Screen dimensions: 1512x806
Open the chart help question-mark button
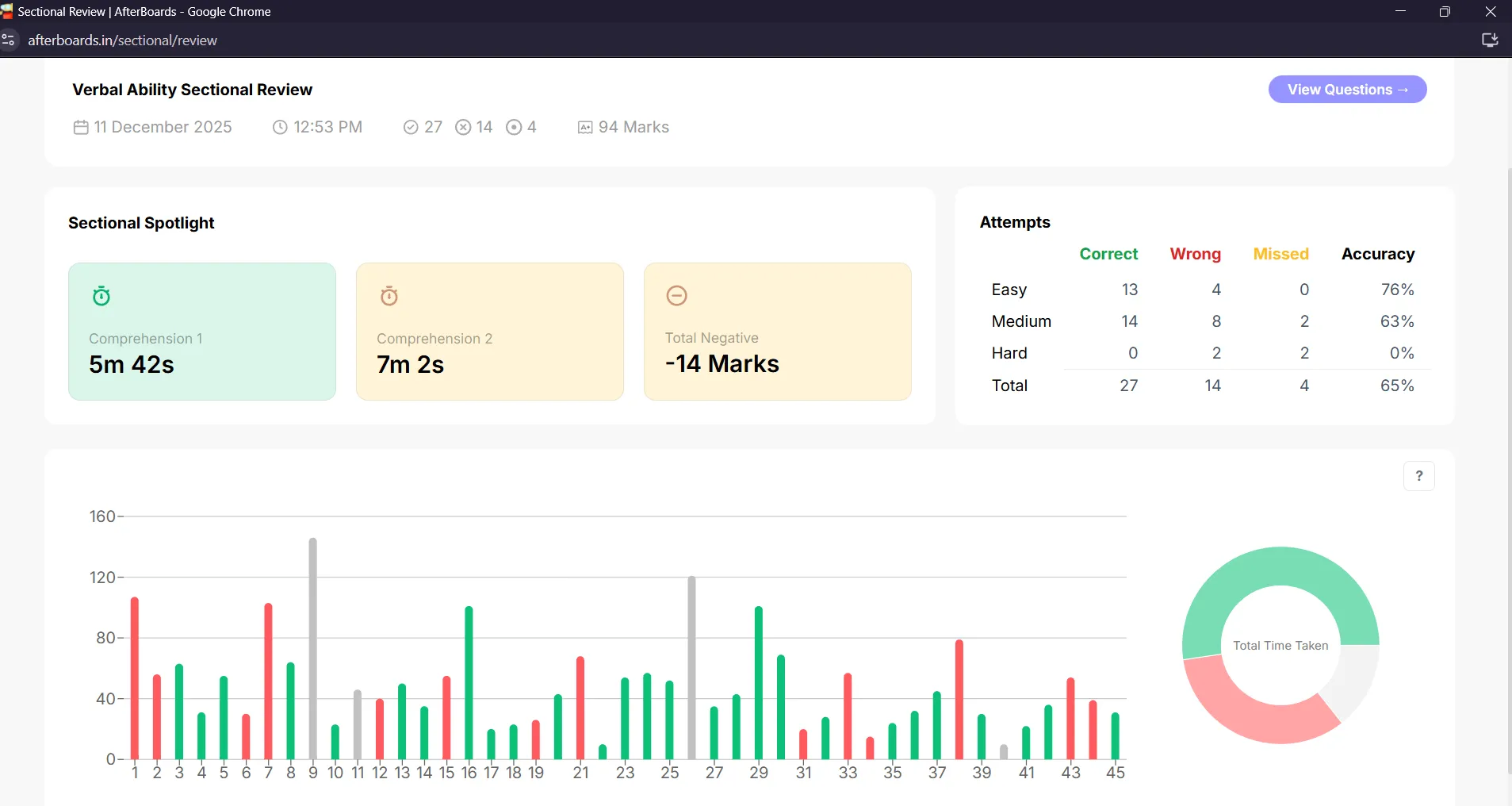pos(1419,476)
